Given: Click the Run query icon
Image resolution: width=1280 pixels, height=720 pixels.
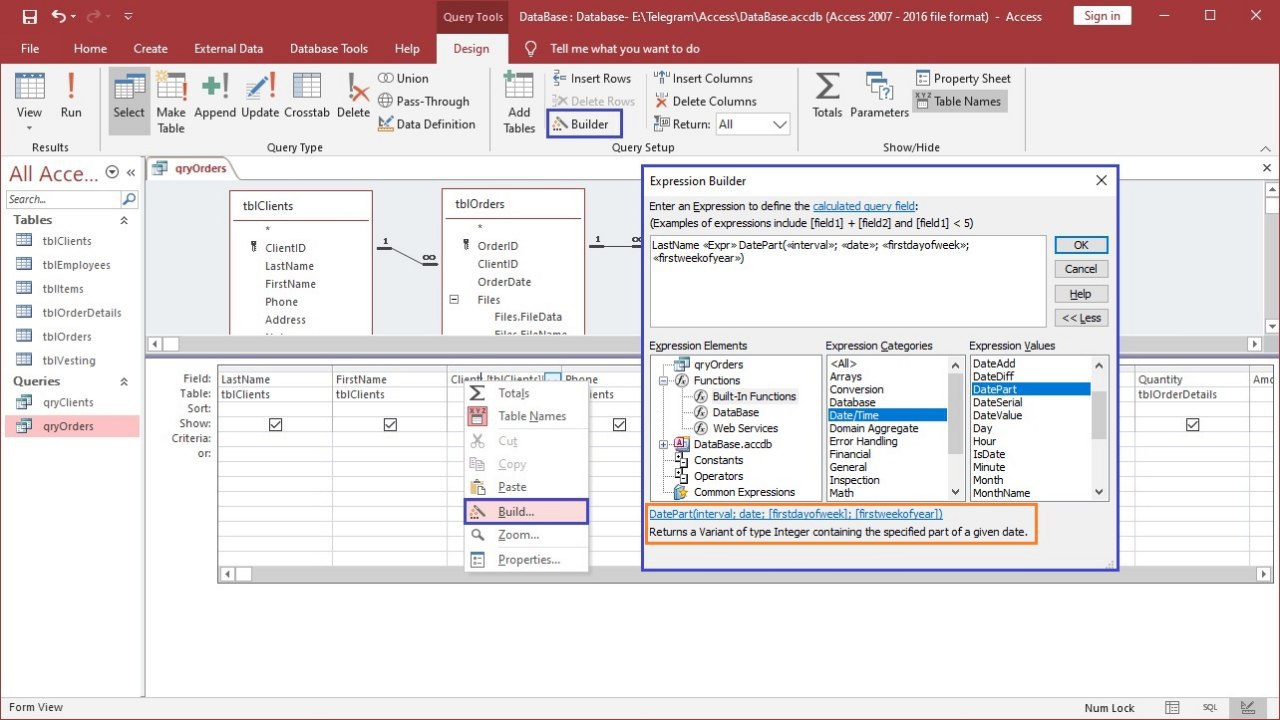Looking at the screenshot, I should (70, 97).
